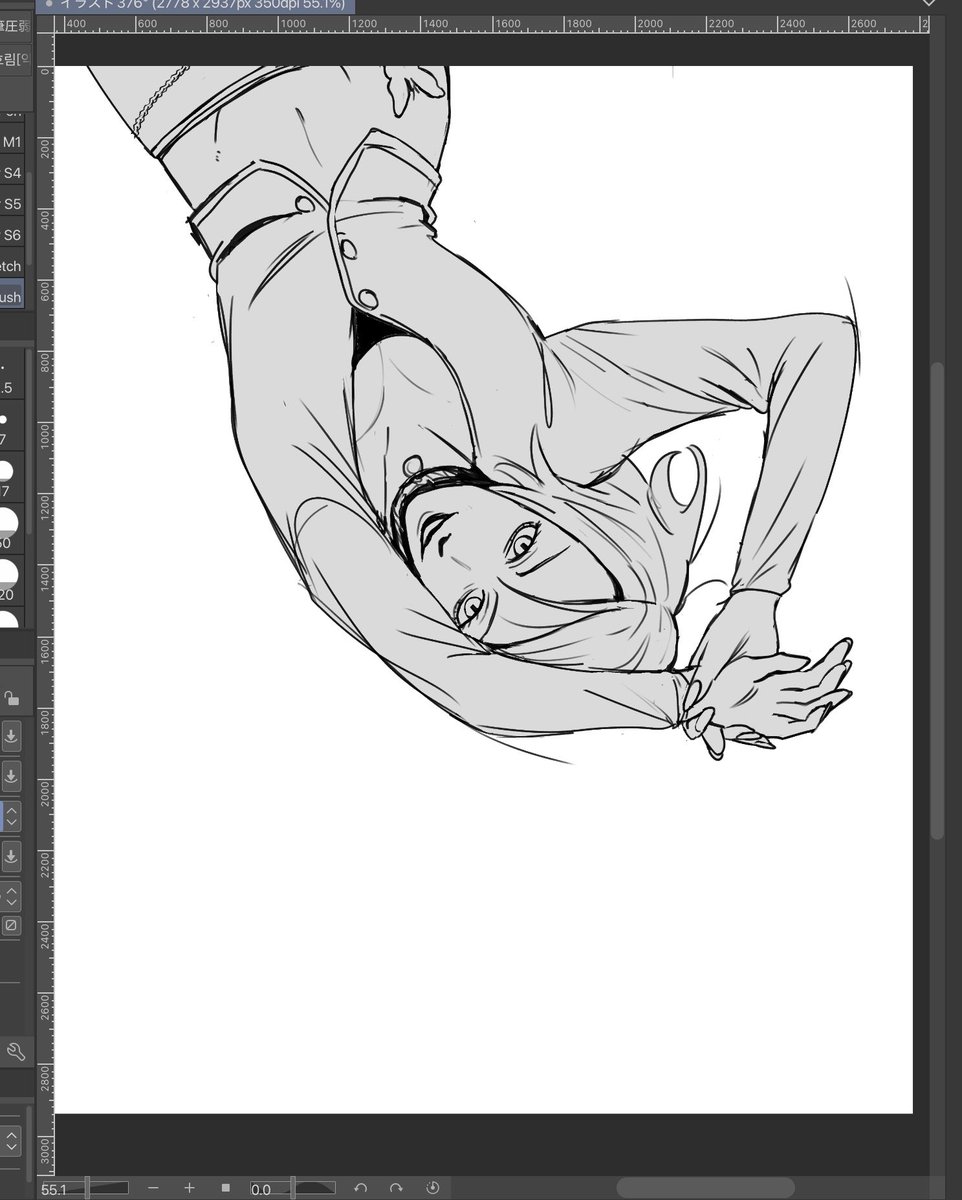Zoom out with the minus button
Image resolution: width=962 pixels, height=1200 pixels.
point(153,1188)
